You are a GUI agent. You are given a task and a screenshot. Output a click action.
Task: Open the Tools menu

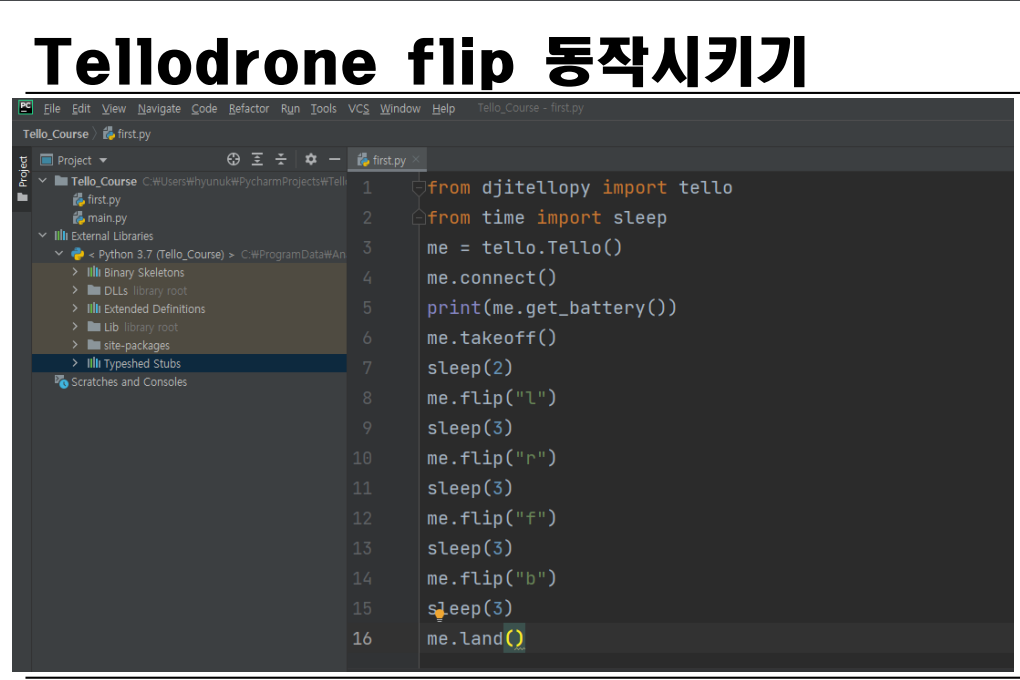(x=323, y=109)
